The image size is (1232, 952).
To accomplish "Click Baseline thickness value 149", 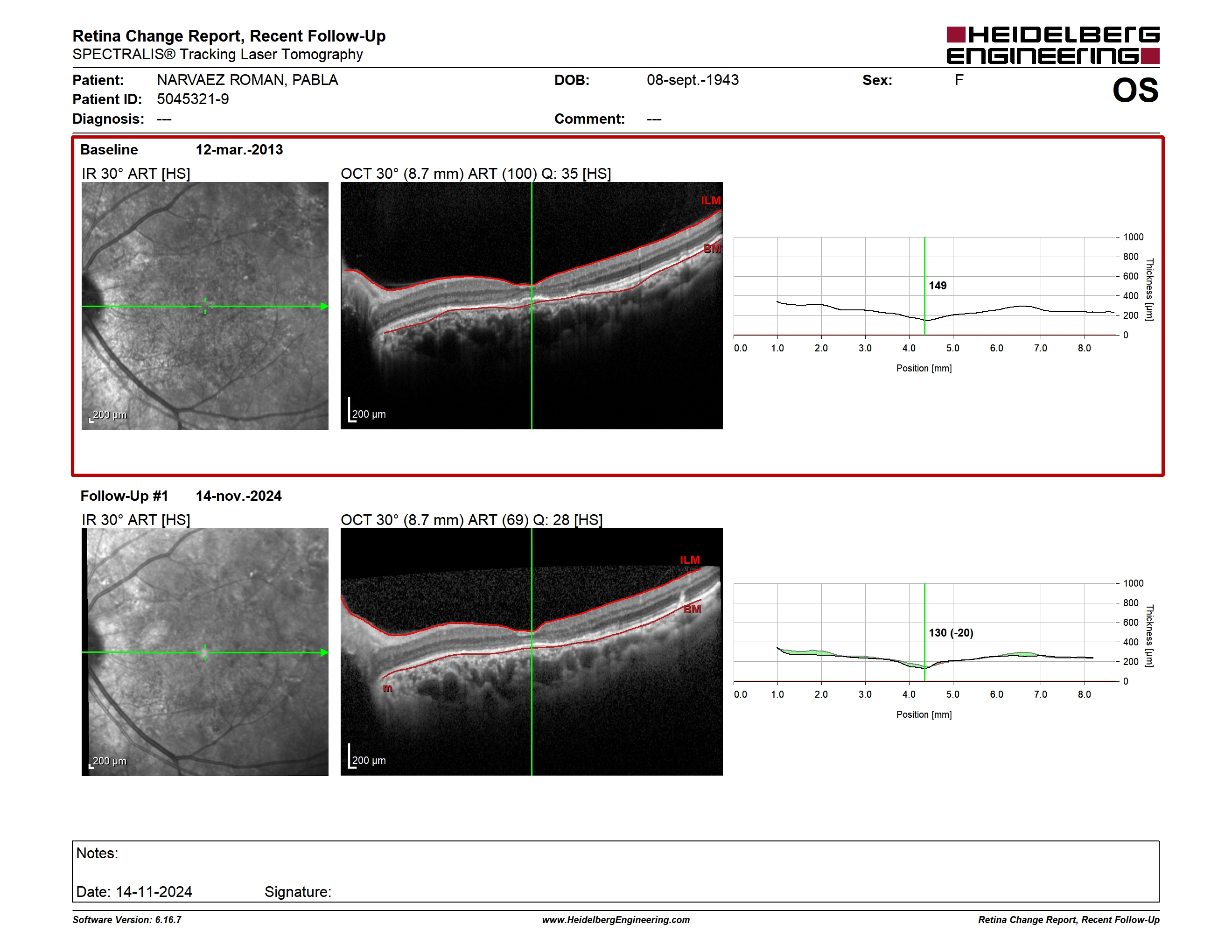I will point(938,286).
